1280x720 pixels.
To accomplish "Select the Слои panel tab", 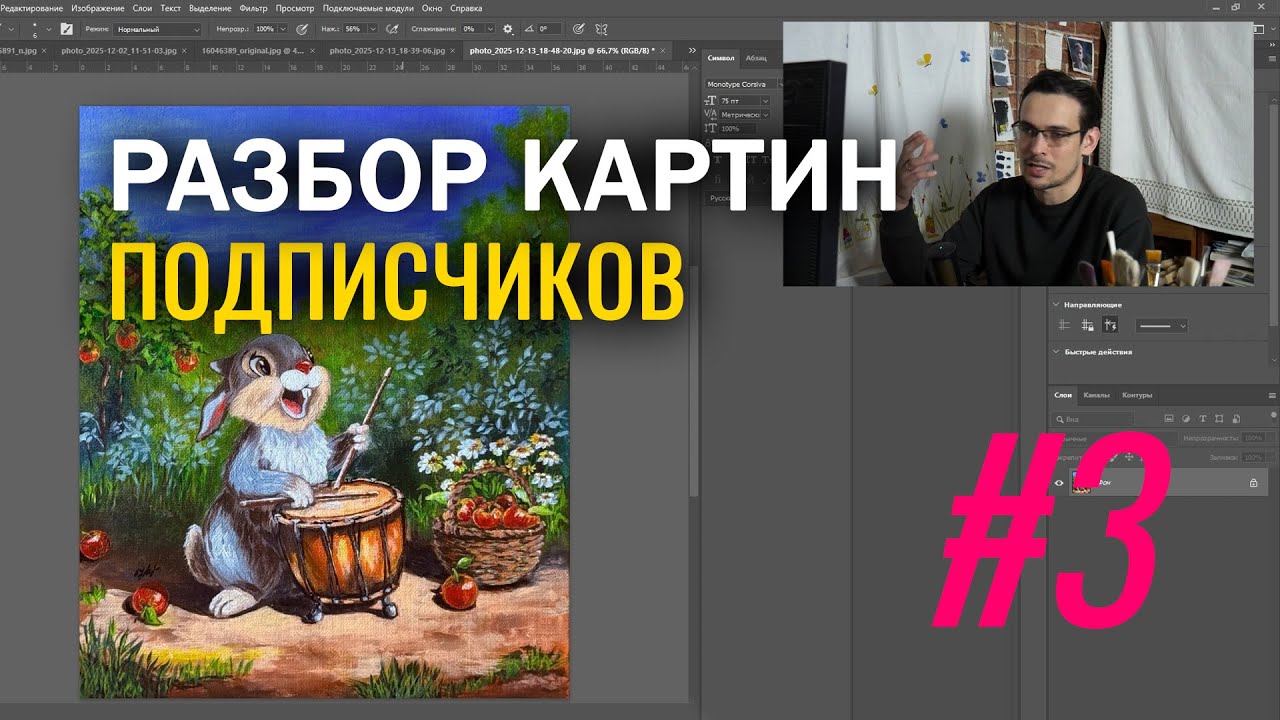I will (1064, 395).
